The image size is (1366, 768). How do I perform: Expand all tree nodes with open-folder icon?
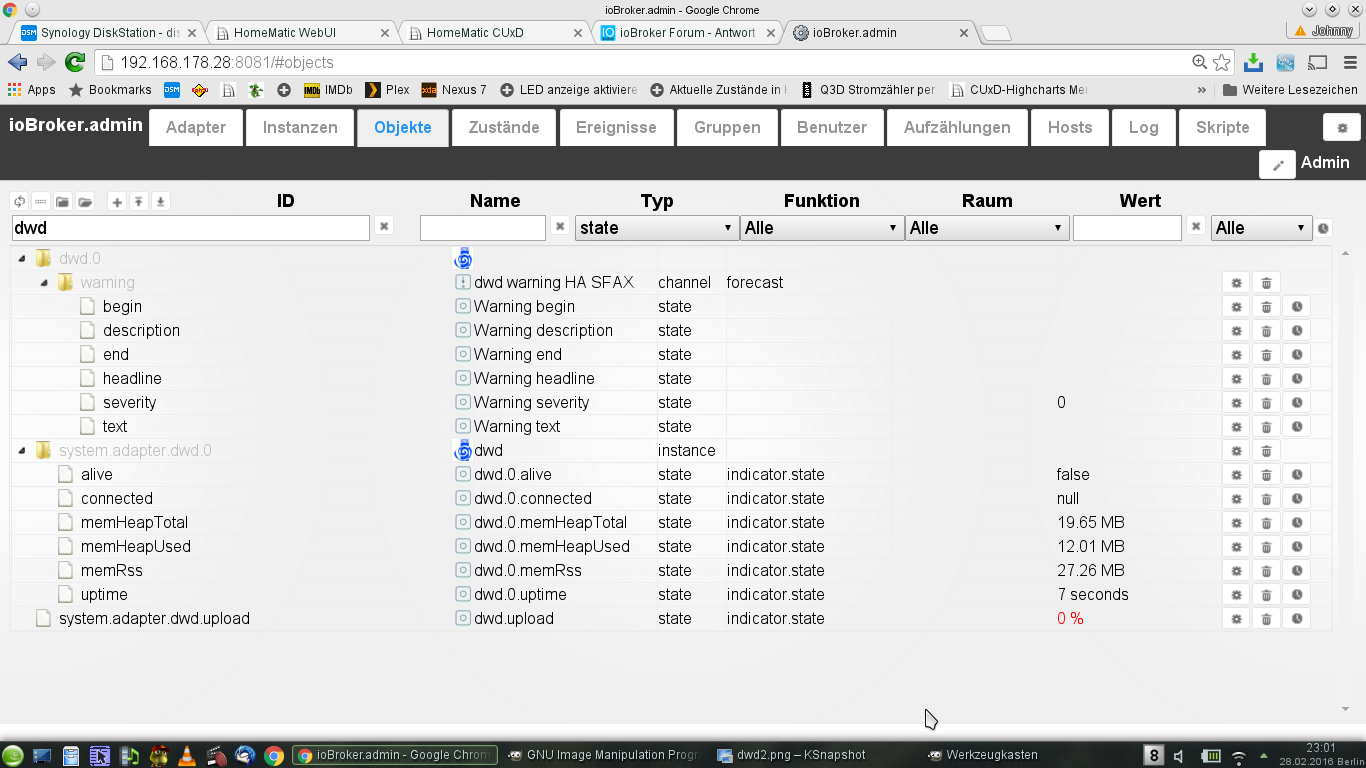(85, 202)
